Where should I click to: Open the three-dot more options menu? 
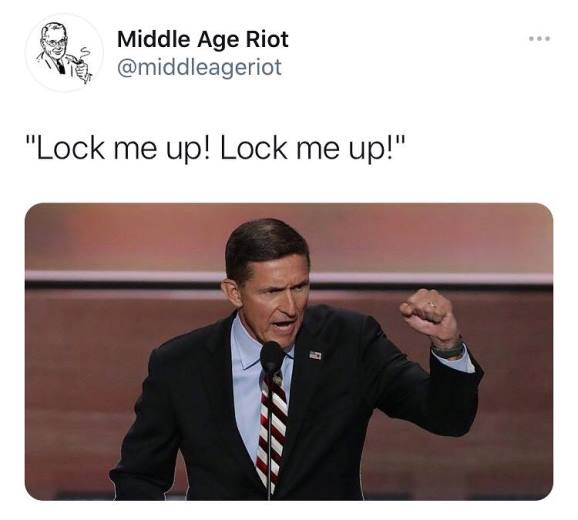(539, 38)
